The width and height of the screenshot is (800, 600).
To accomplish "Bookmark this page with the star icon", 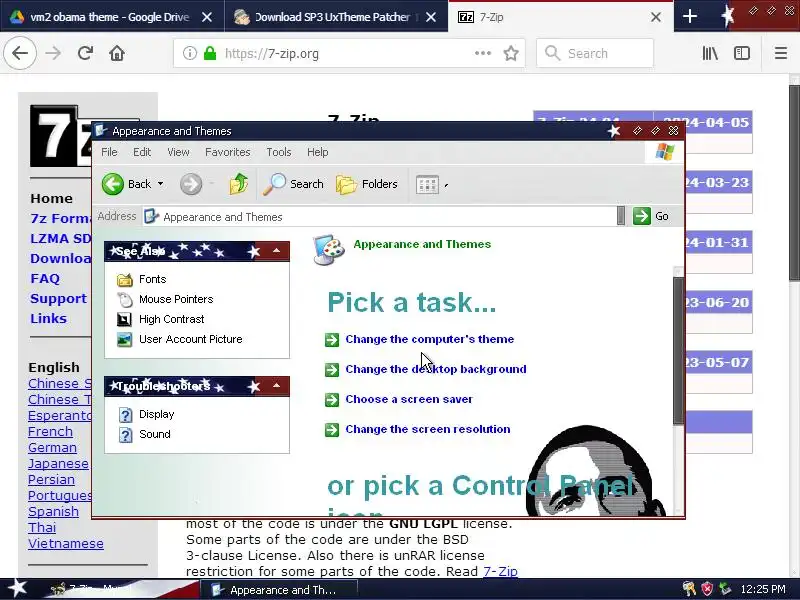I will tap(511, 53).
